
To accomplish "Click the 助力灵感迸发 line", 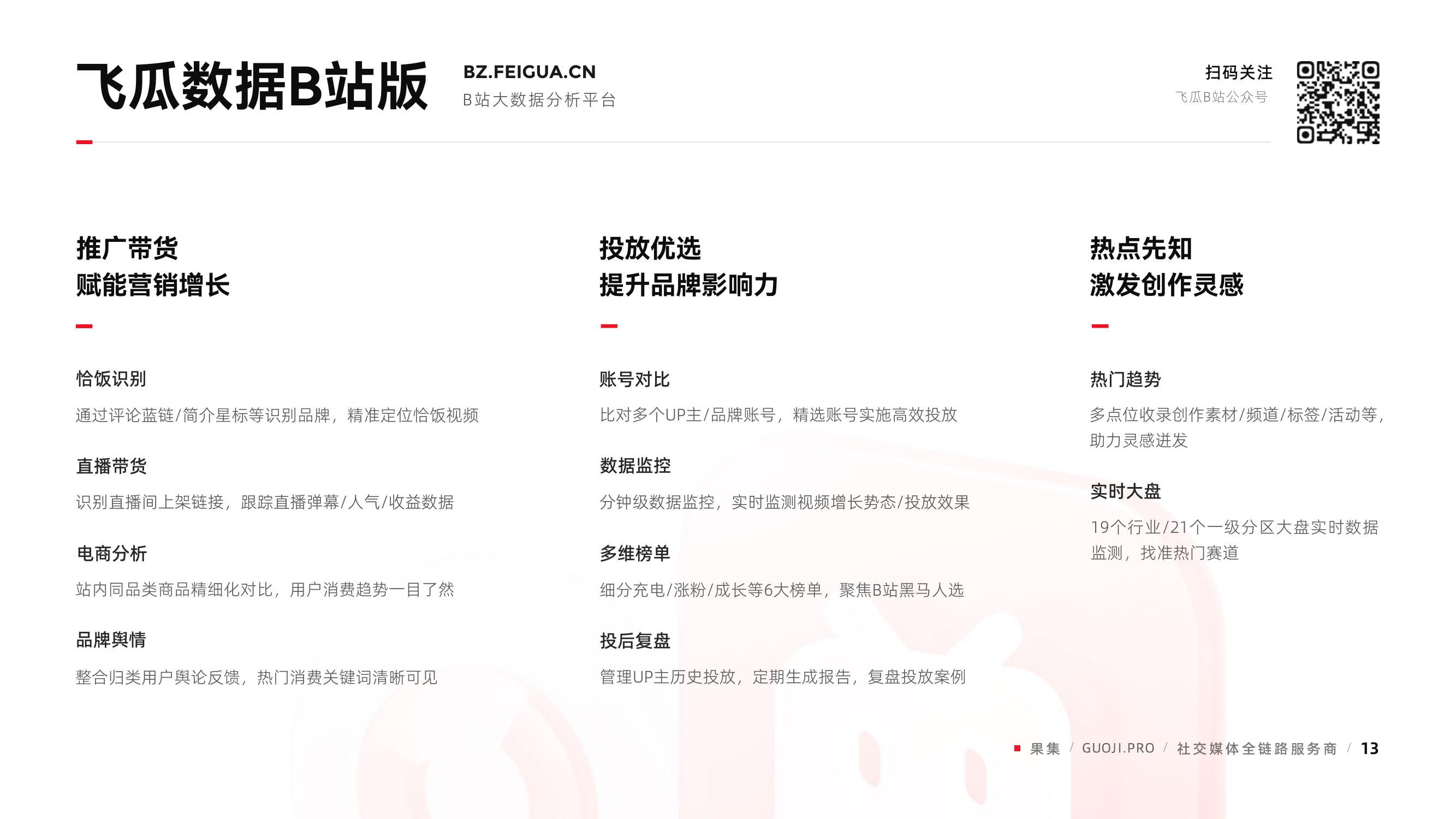I will pos(1139,440).
